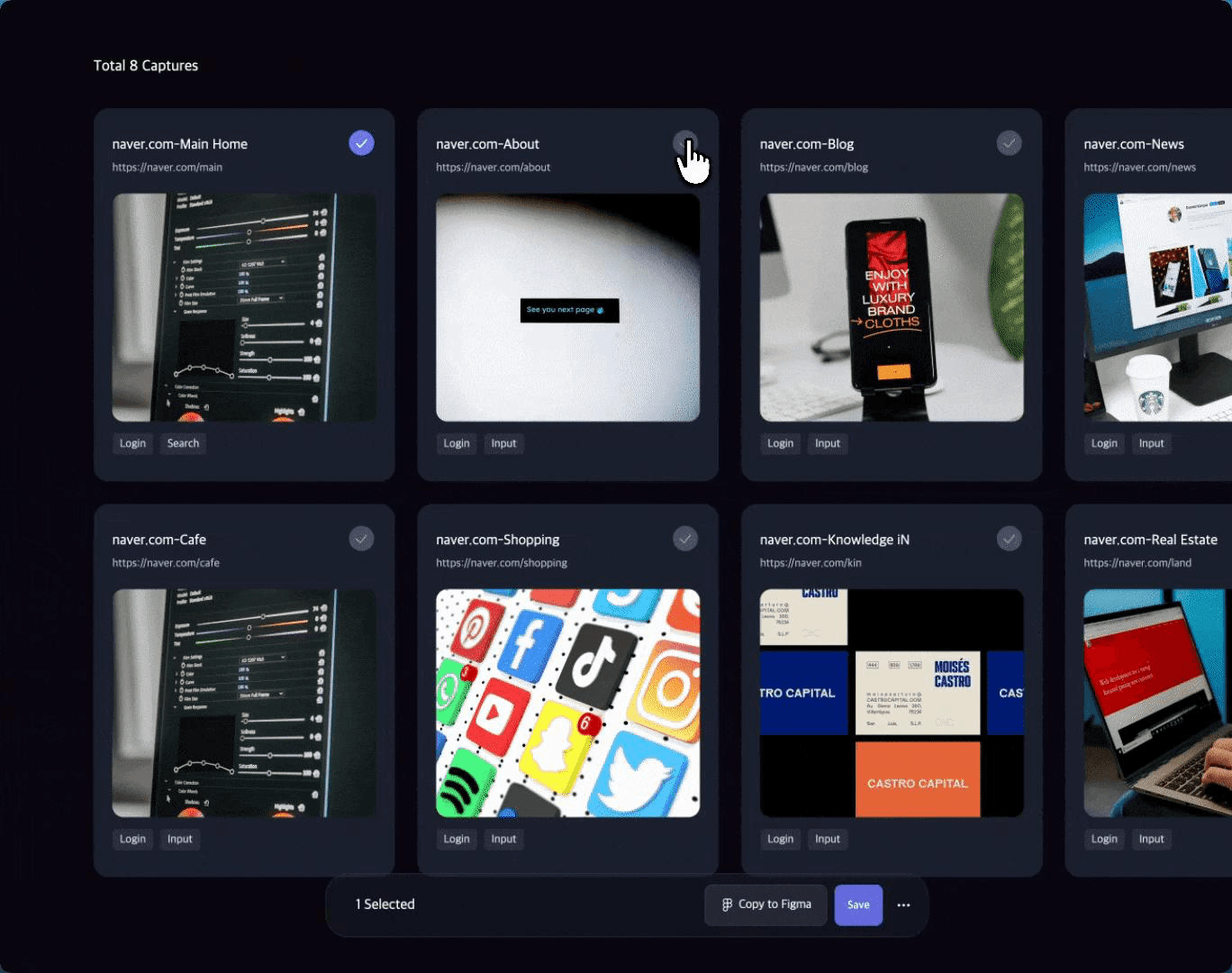This screenshot has width=1232, height=973.
Task: Click the naver.com-Cafe title
Action: pos(159,540)
